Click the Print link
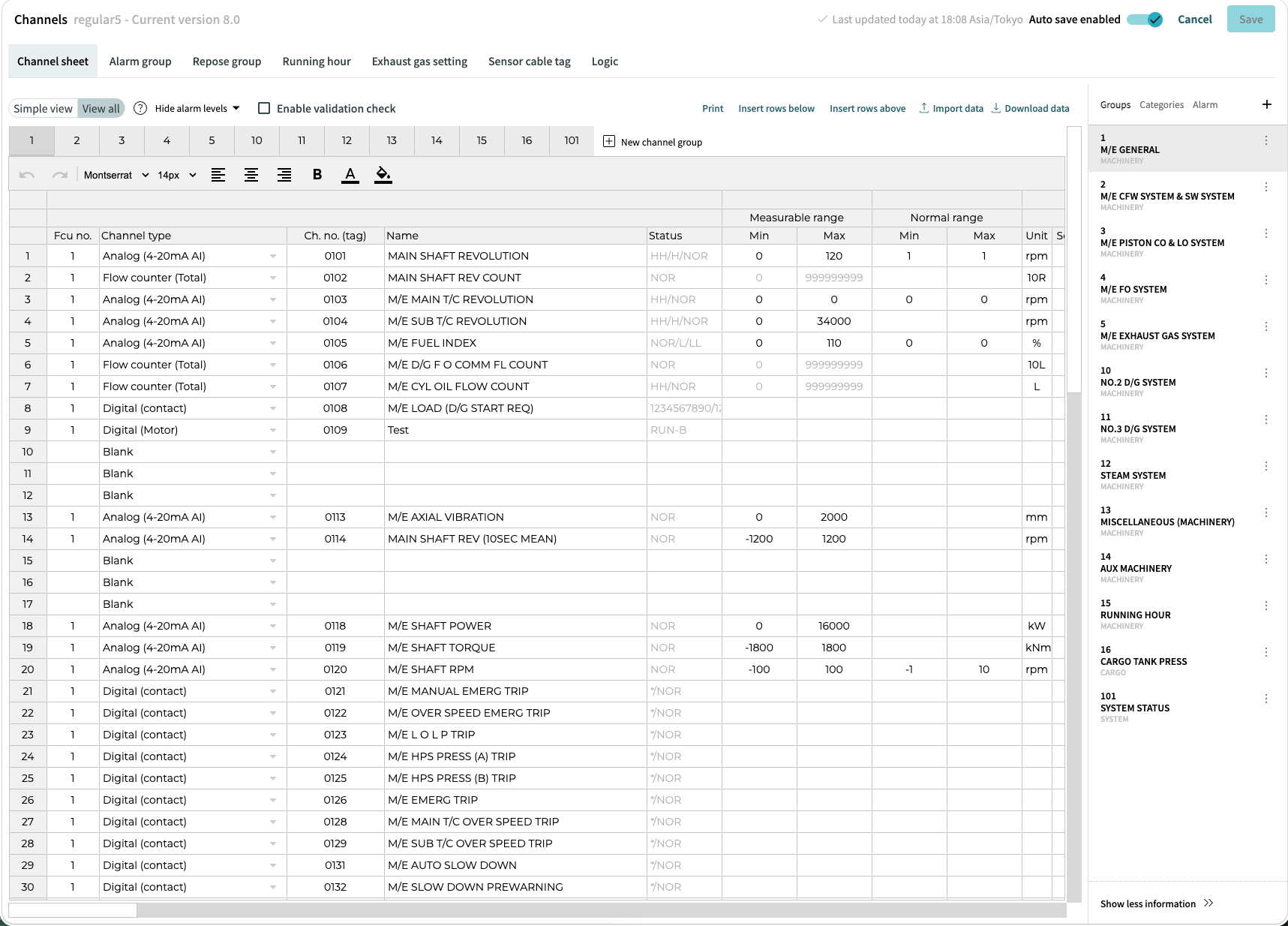The width and height of the screenshot is (1288, 926). coord(713,108)
